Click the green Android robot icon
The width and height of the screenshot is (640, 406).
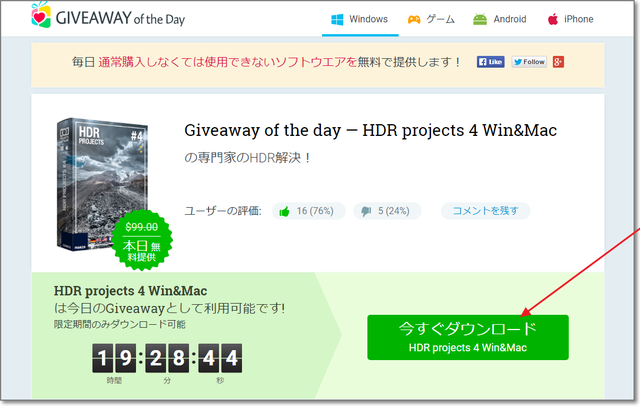[x=480, y=19]
